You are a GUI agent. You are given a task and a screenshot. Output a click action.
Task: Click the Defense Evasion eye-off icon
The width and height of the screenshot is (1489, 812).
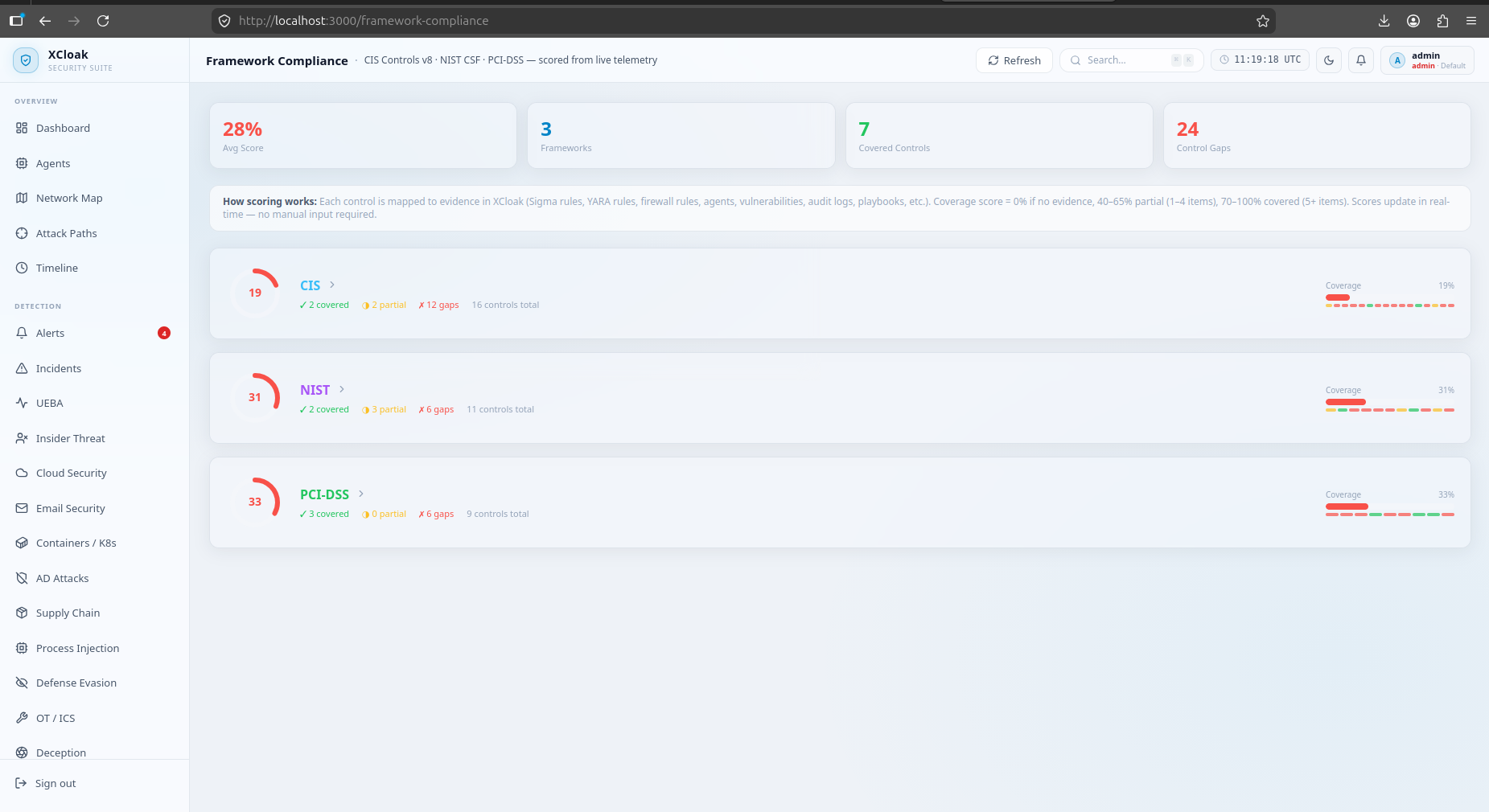pos(22,683)
